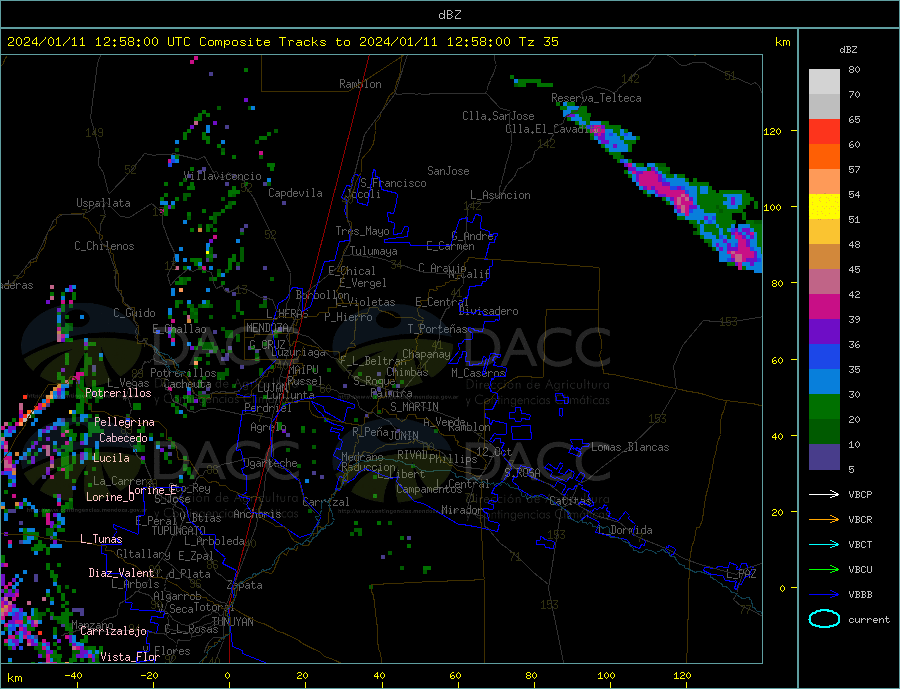
Task: Click the L_Asuncion map label
Action: [501, 195]
